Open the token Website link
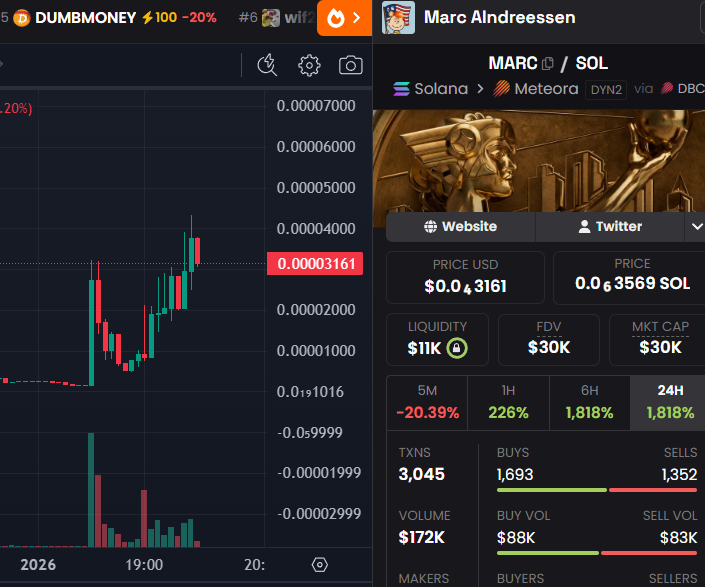Screen dimensions: 705x587 (x=460, y=227)
